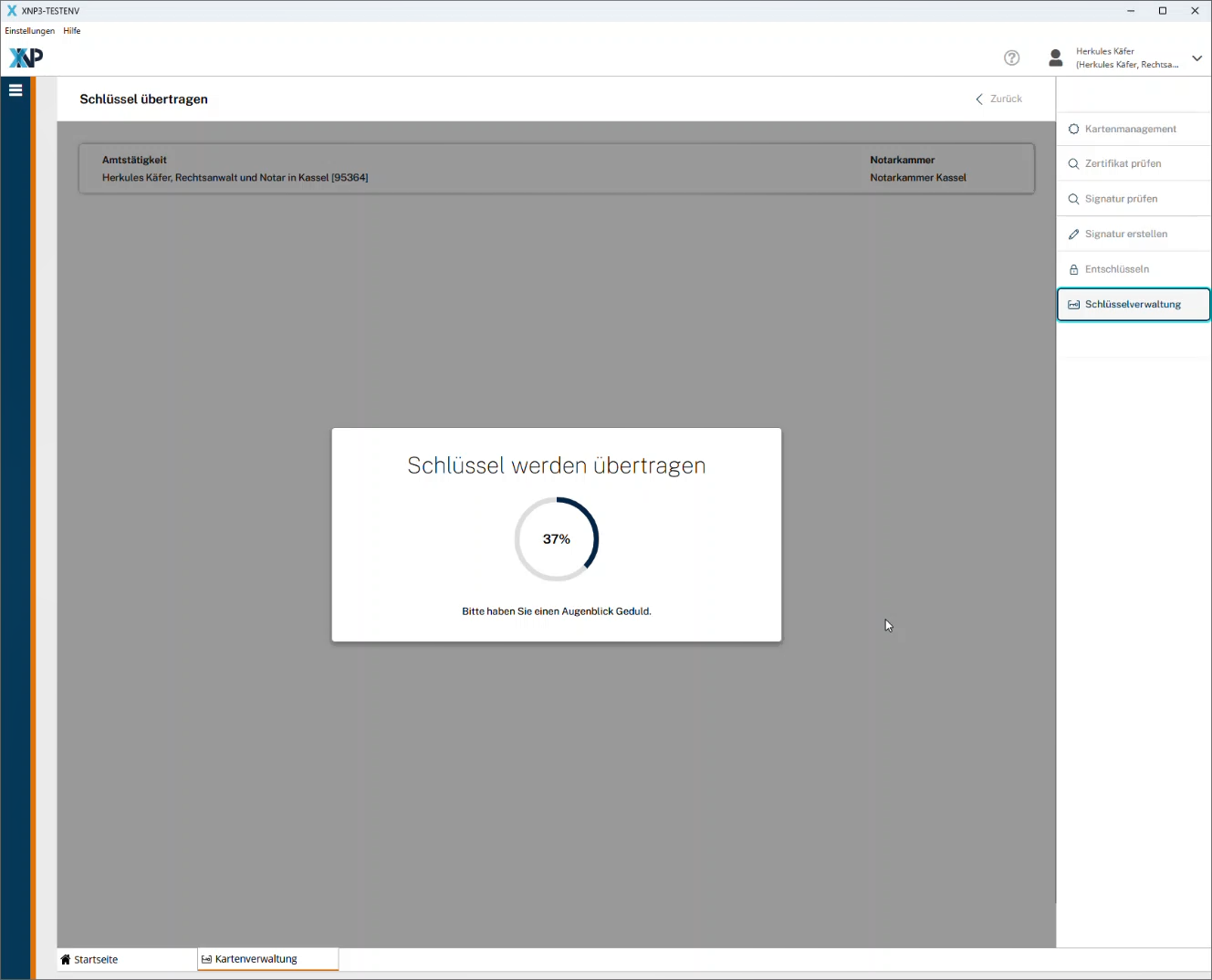
Task: Switch to the Kartenverwaltung tab
Action: click(268, 959)
